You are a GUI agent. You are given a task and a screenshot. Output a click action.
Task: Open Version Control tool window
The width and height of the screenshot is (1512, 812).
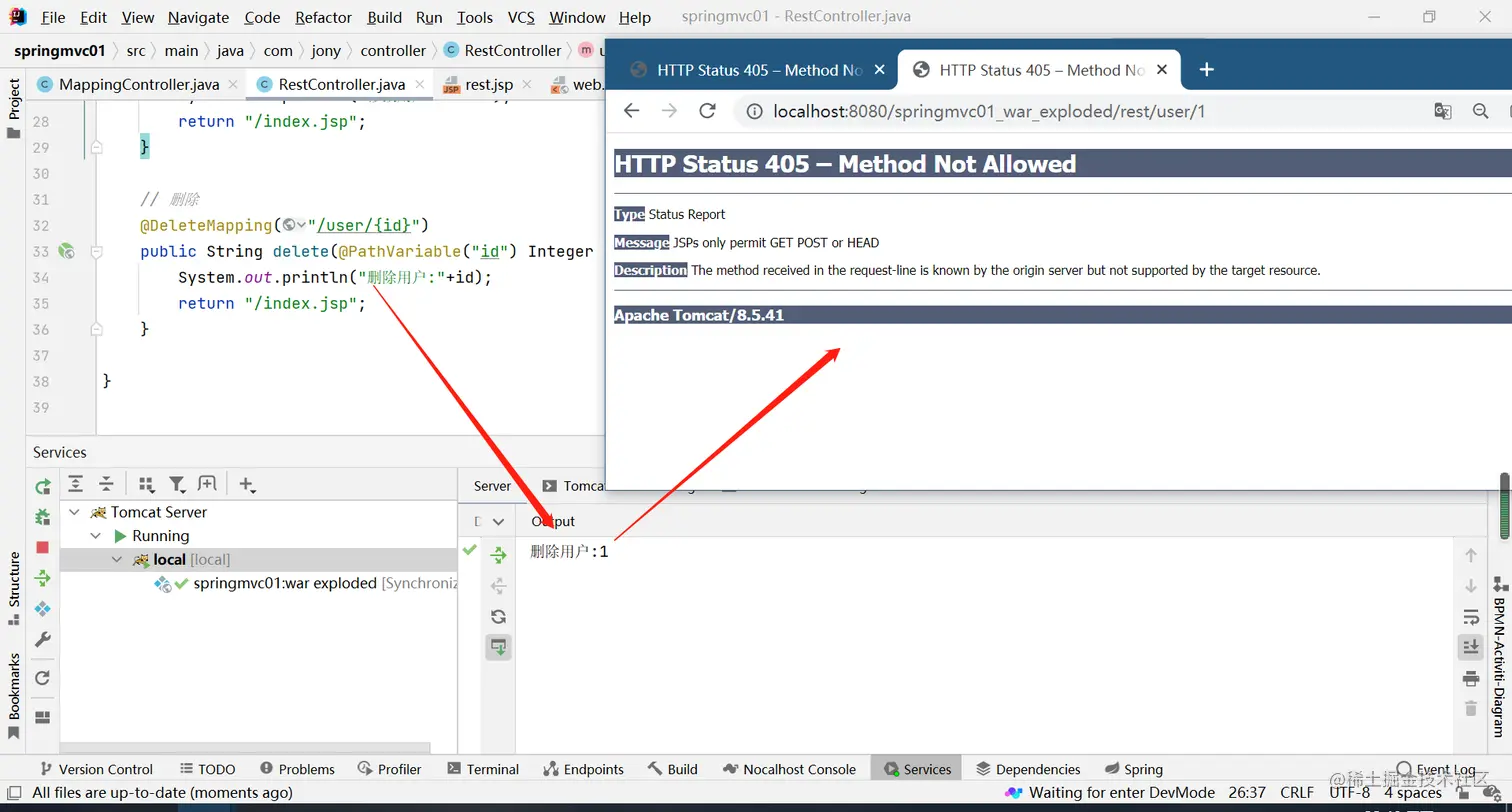[95, 769]
